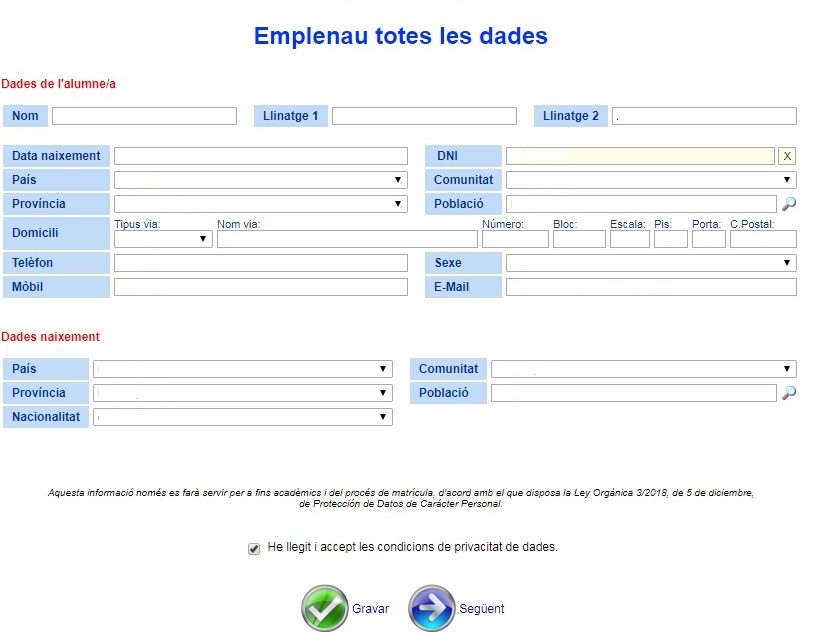Click the Ley Orgánica 3/2018 privacy notice text
Viewport: 826px width, 644px height.
[401, 498]
